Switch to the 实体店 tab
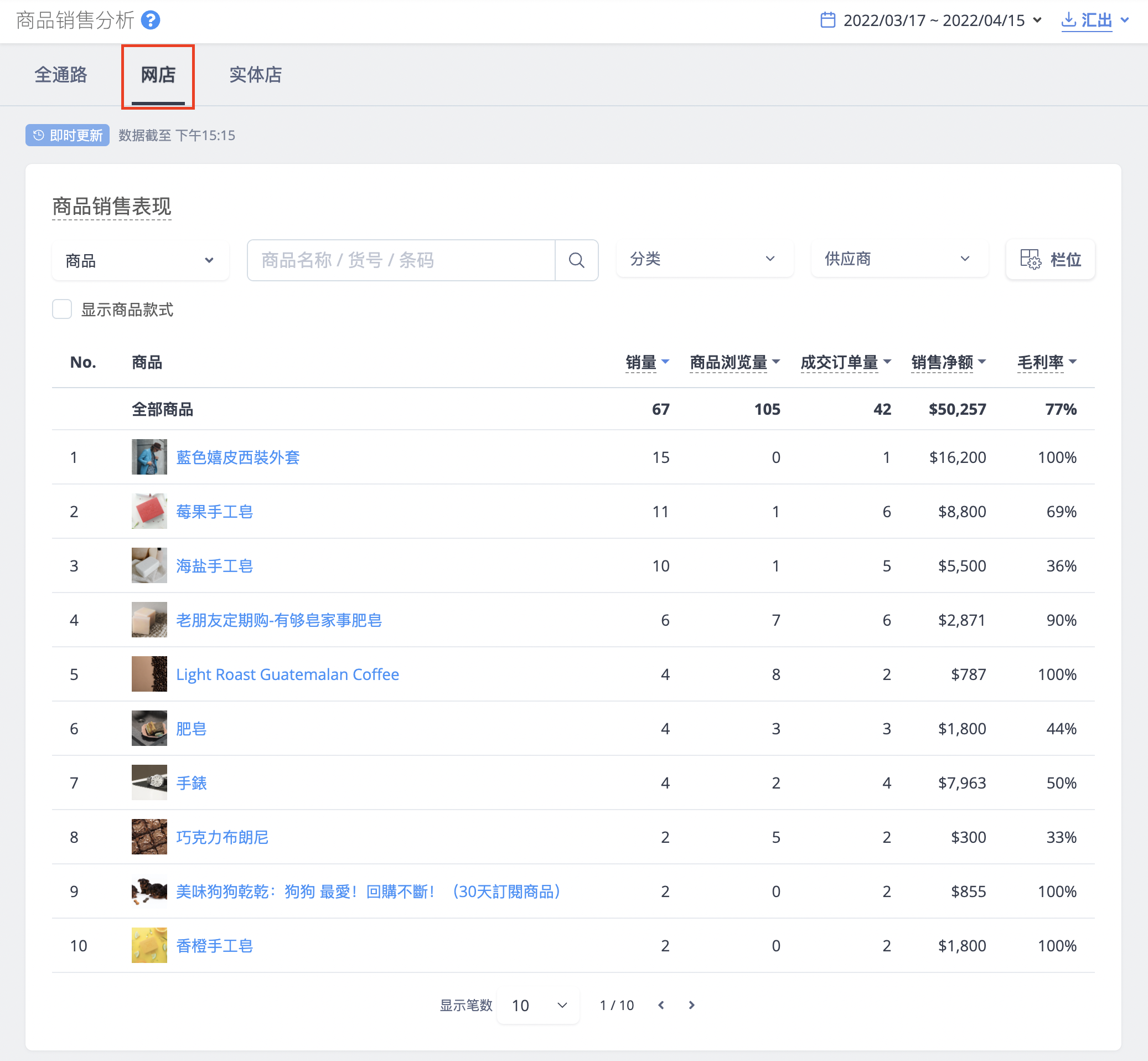1148x1061 pixels. [255, 75]
